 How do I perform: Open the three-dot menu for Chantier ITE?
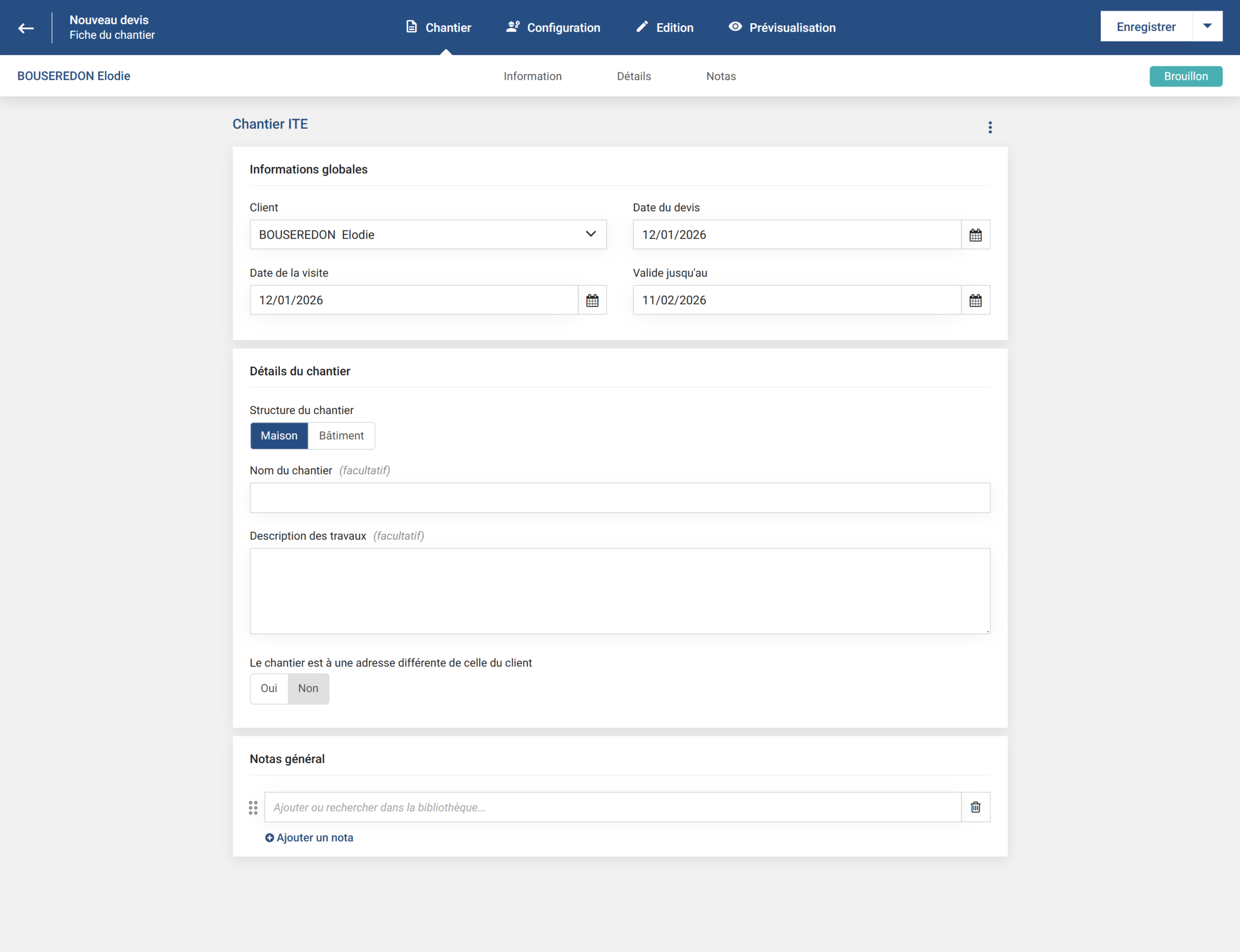pos(990,127)
